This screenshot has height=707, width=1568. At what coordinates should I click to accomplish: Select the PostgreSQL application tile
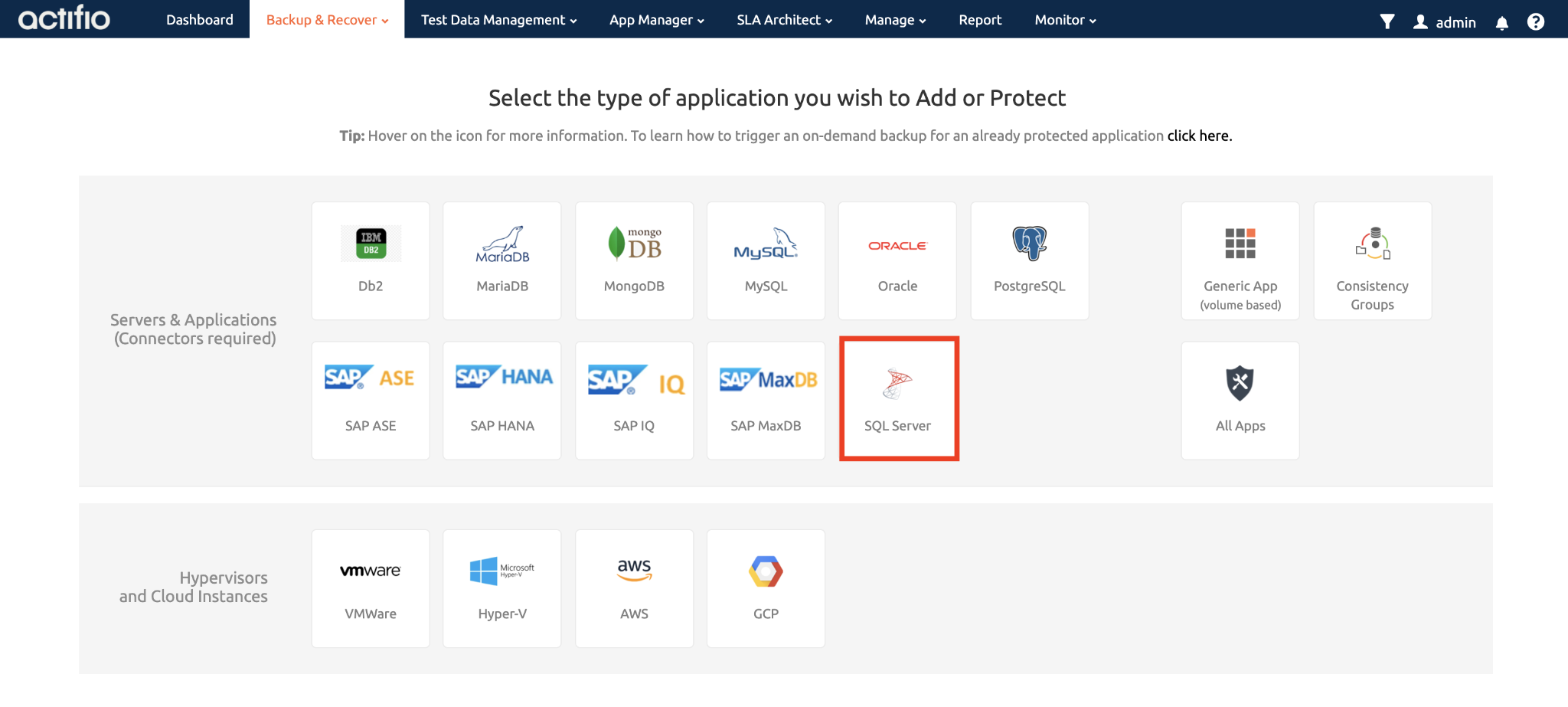pyautogui.click(x=1030, y=260)
